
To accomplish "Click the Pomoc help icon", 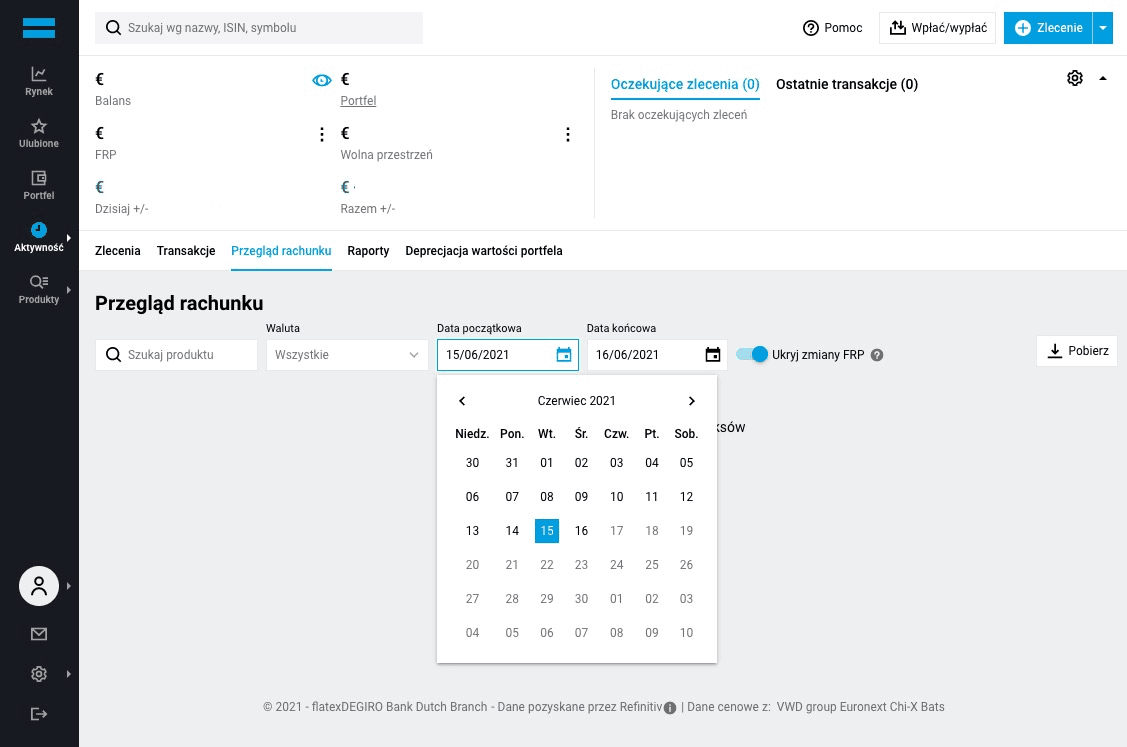I will 811,28.
